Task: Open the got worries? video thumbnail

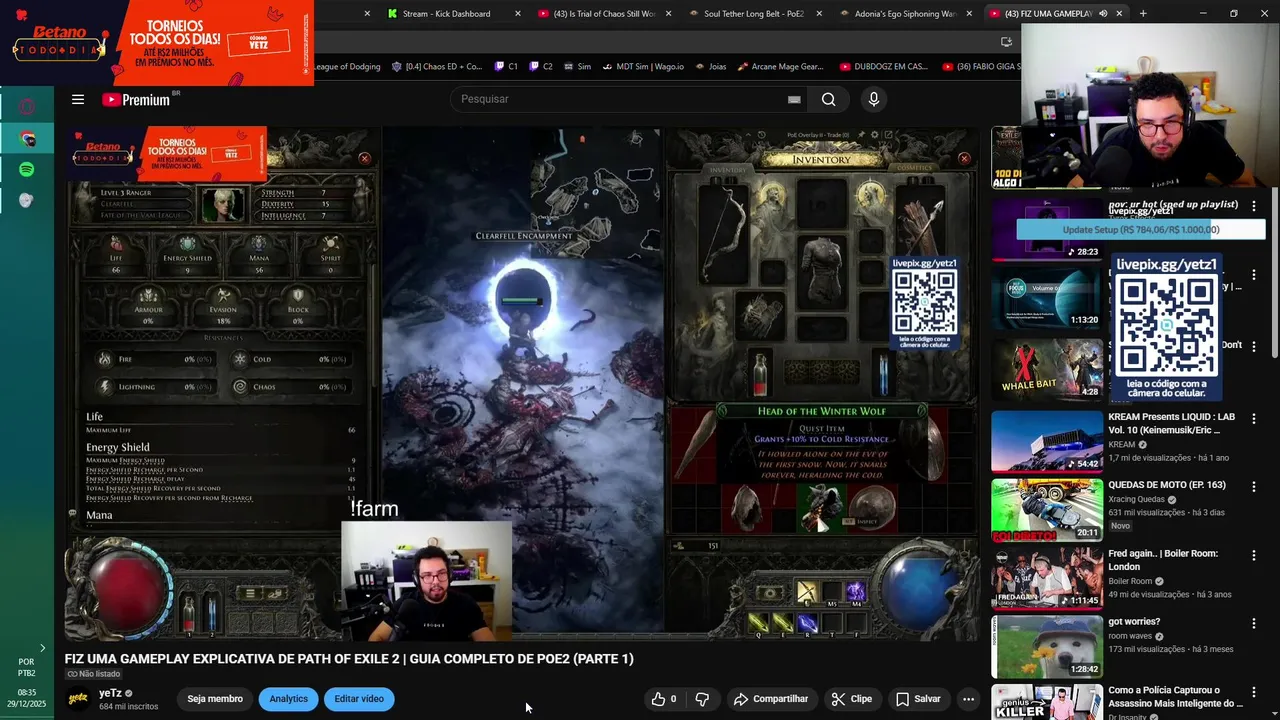Action: (1046, 645)
